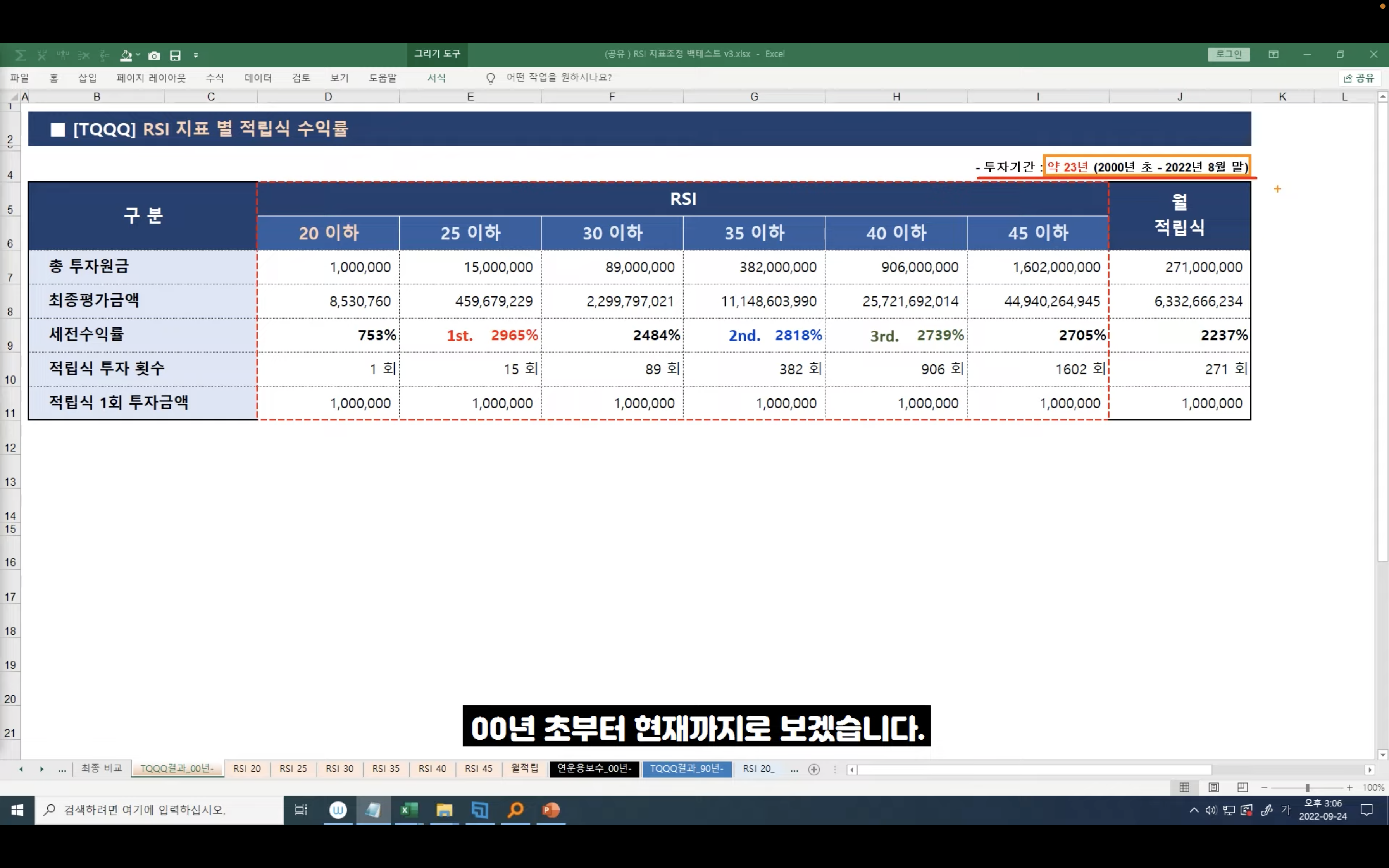
Task: Open the 수식 ribbon tab
Action: (x=215, y=77)
